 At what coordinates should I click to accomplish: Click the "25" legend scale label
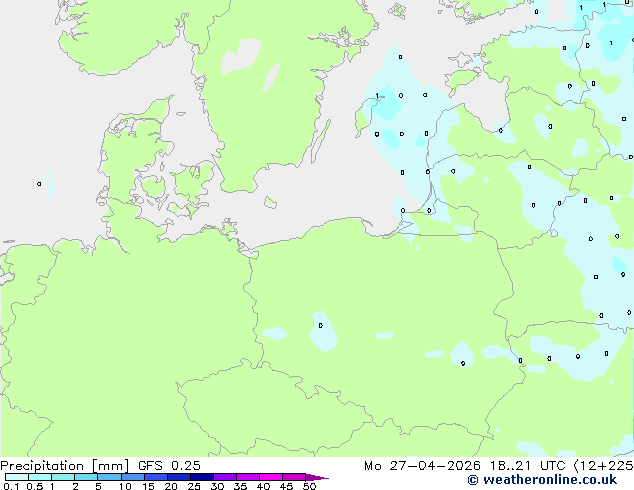tap(194, 486)
